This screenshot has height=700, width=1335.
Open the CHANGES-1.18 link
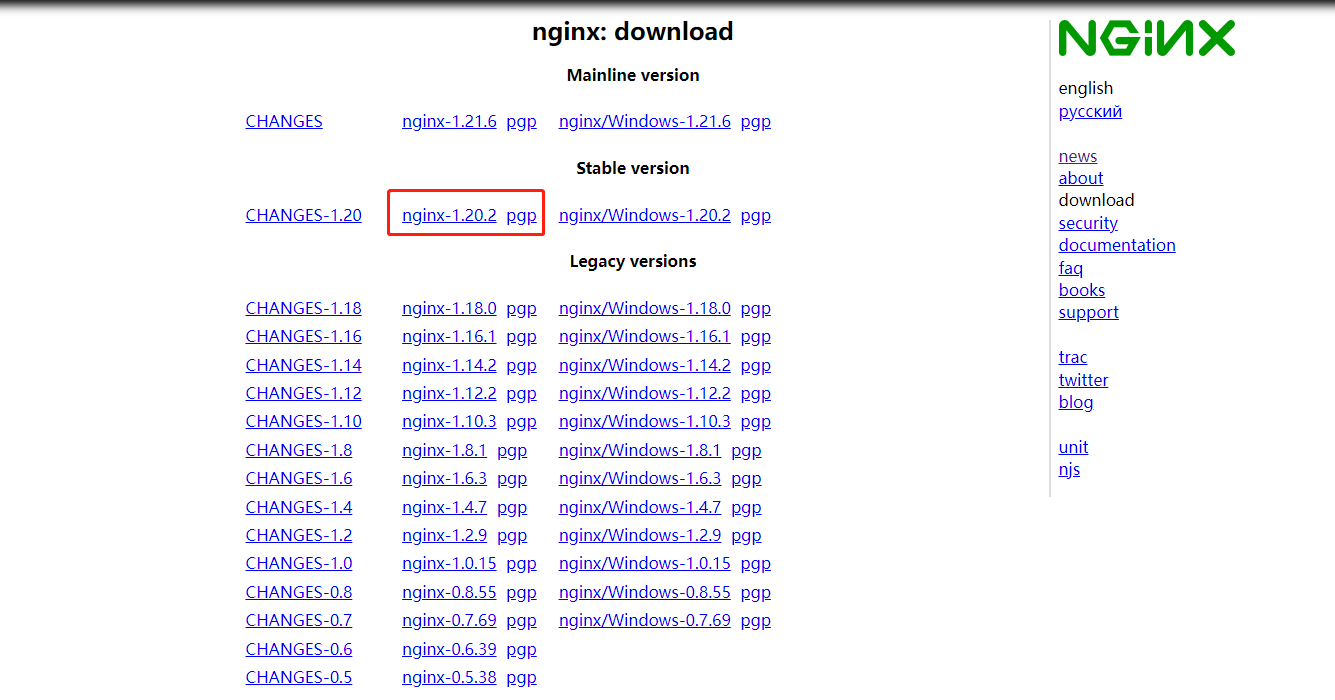304,308
